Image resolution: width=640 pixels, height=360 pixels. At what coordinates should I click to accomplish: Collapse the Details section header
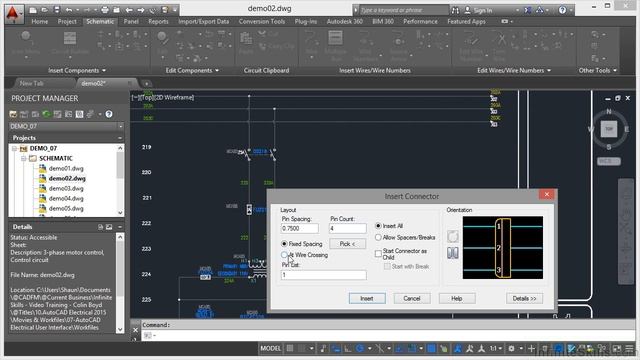pos(120,227)
